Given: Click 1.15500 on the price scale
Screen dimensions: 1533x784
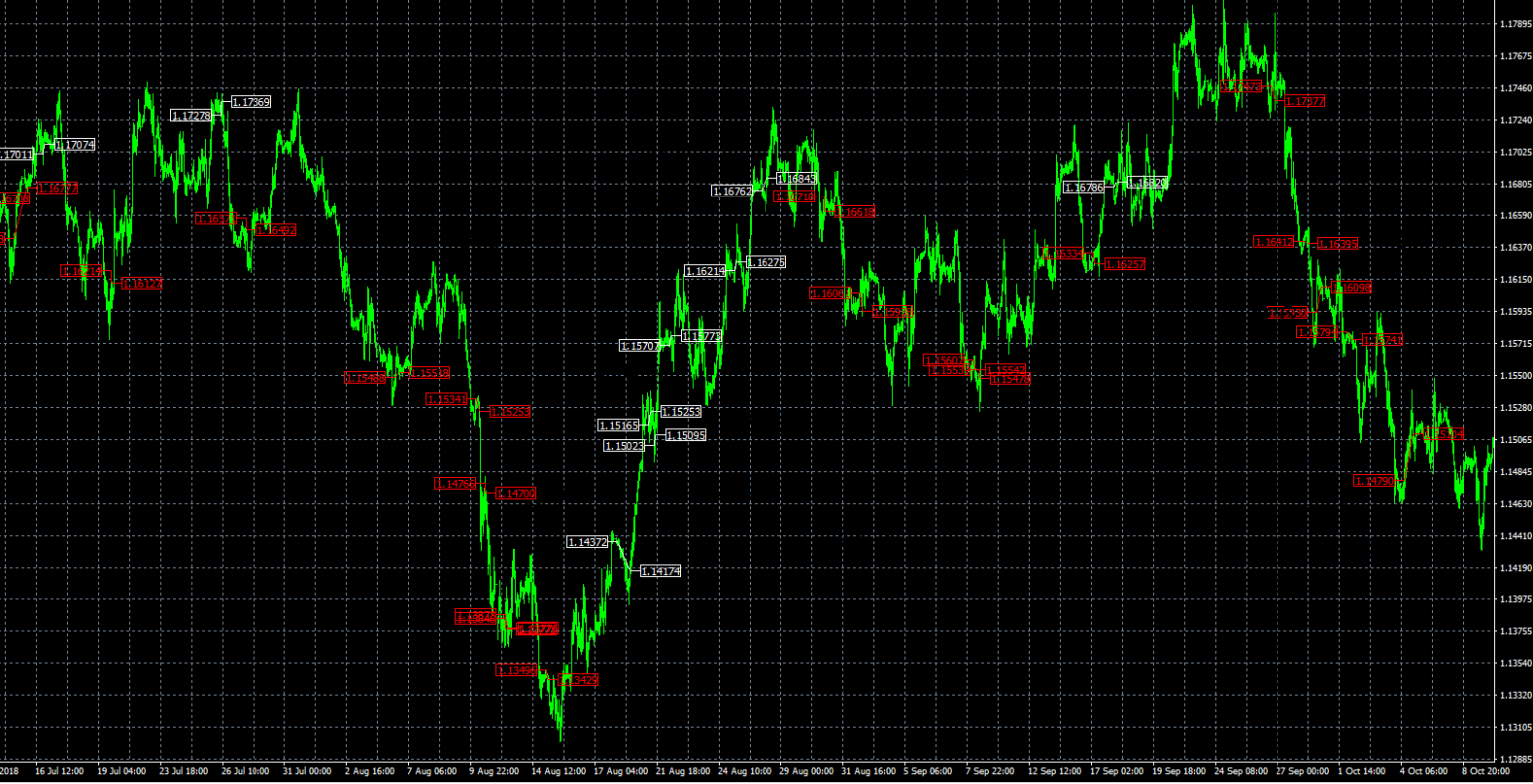Looking at the screenshot, I should coord(1515,376).
